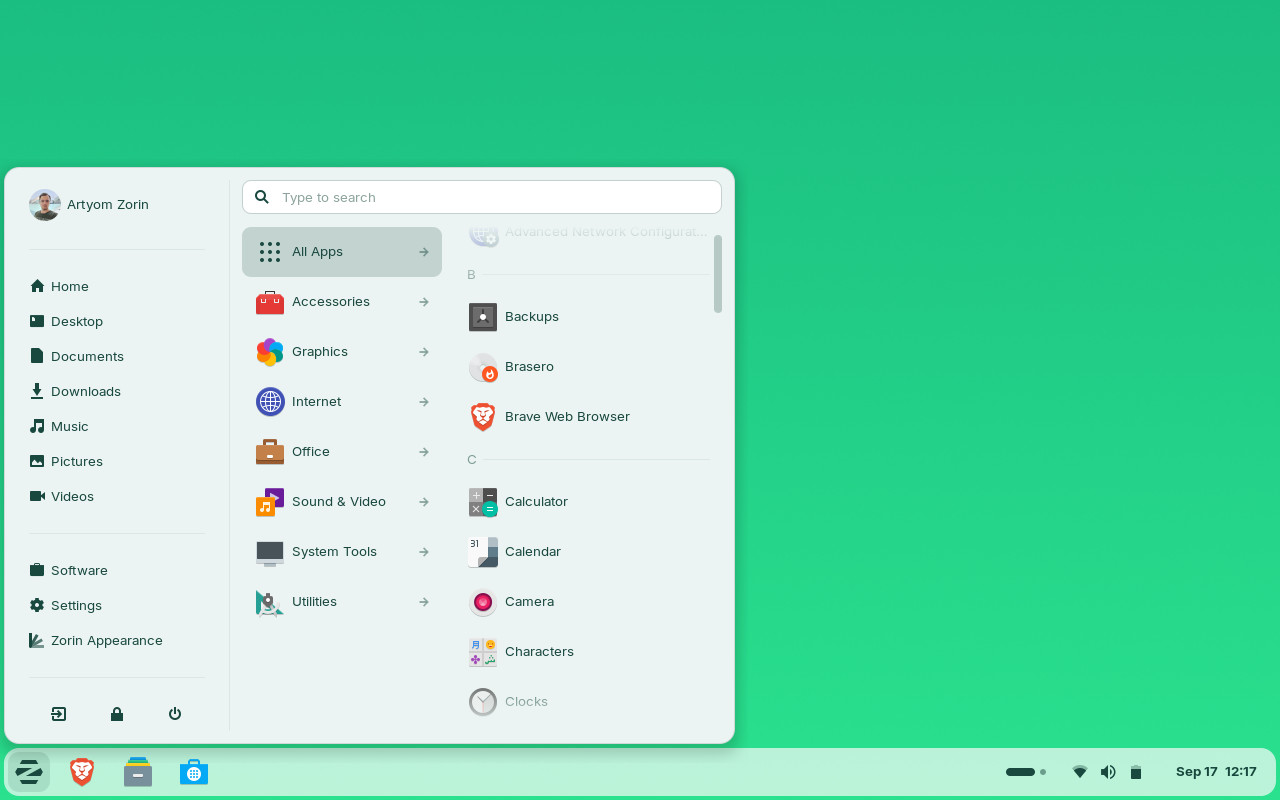Expand the Utilities category
This screenshot has height=800, width=1280.
313,601
